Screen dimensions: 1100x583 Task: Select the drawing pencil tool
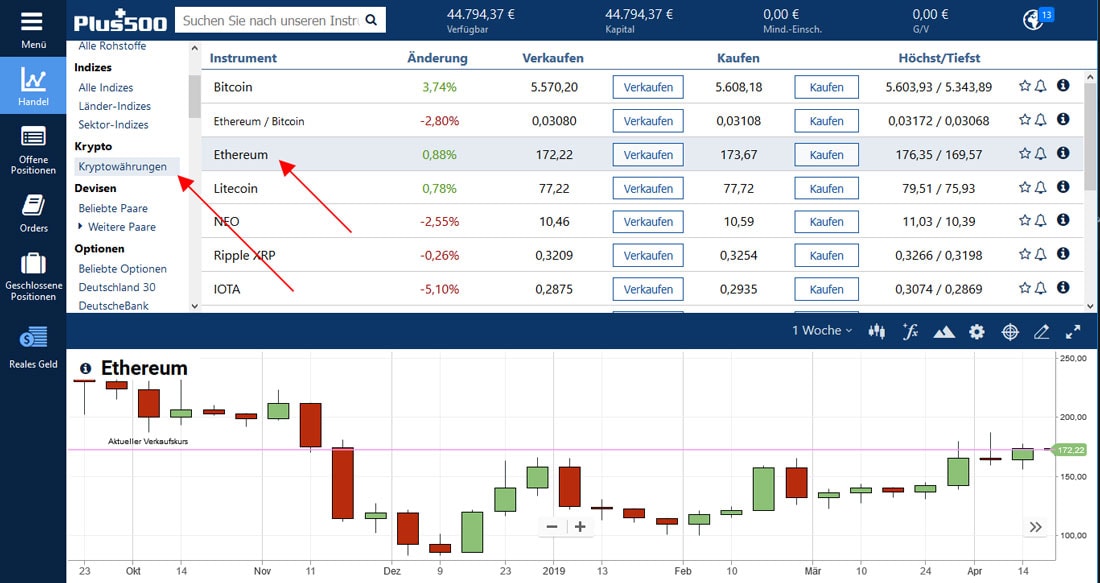point(1042,331)
